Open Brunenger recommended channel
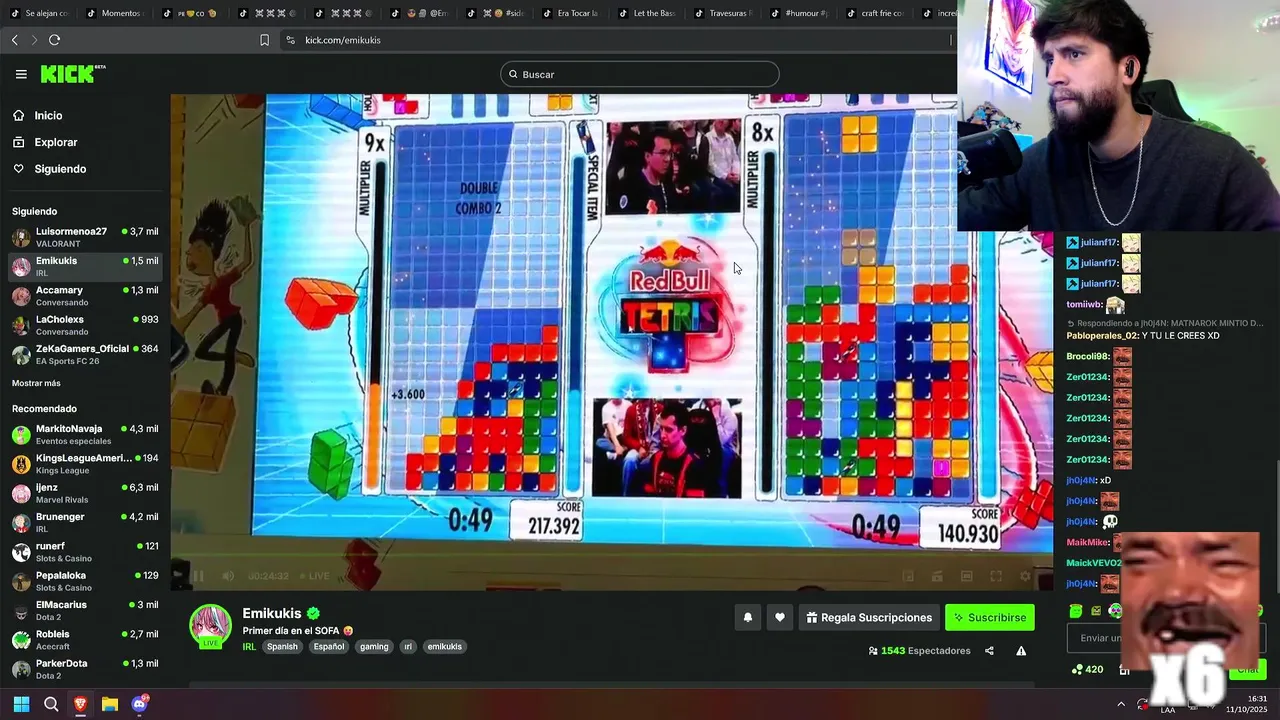This screenshot has height=720, width=1280. pos(85,522)
